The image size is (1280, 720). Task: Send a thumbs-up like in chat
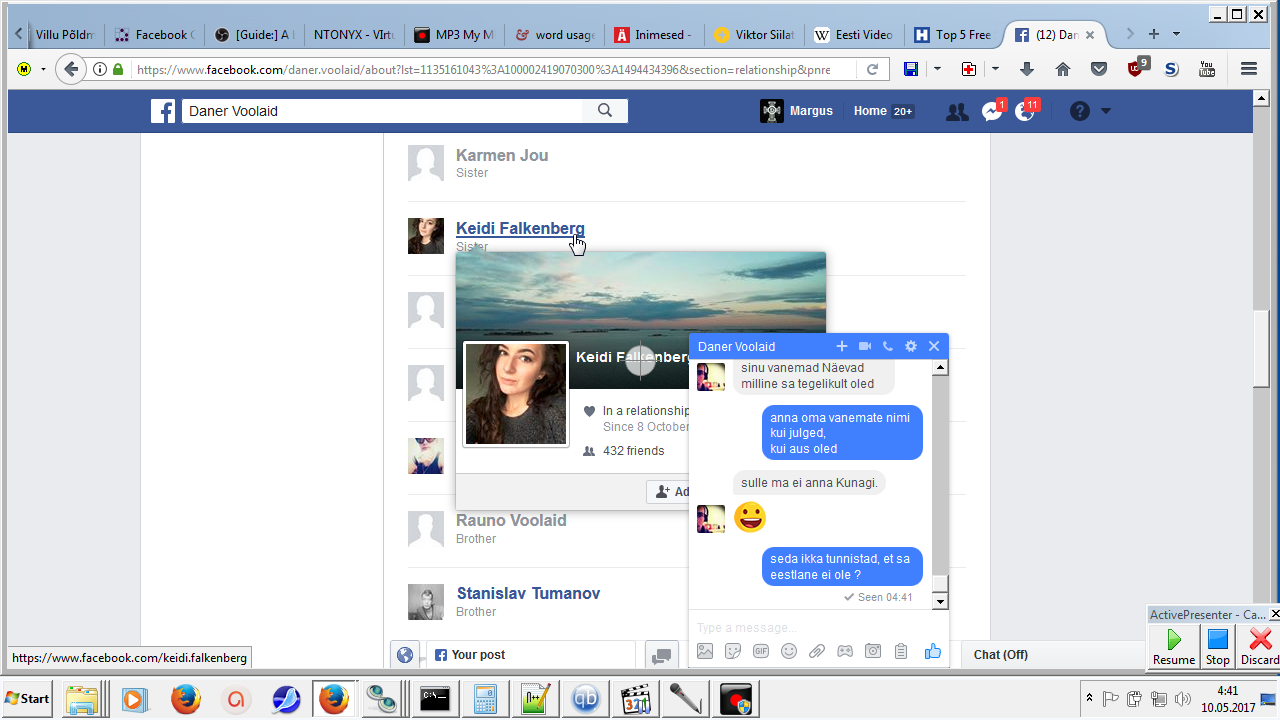(x=933, y=651)
